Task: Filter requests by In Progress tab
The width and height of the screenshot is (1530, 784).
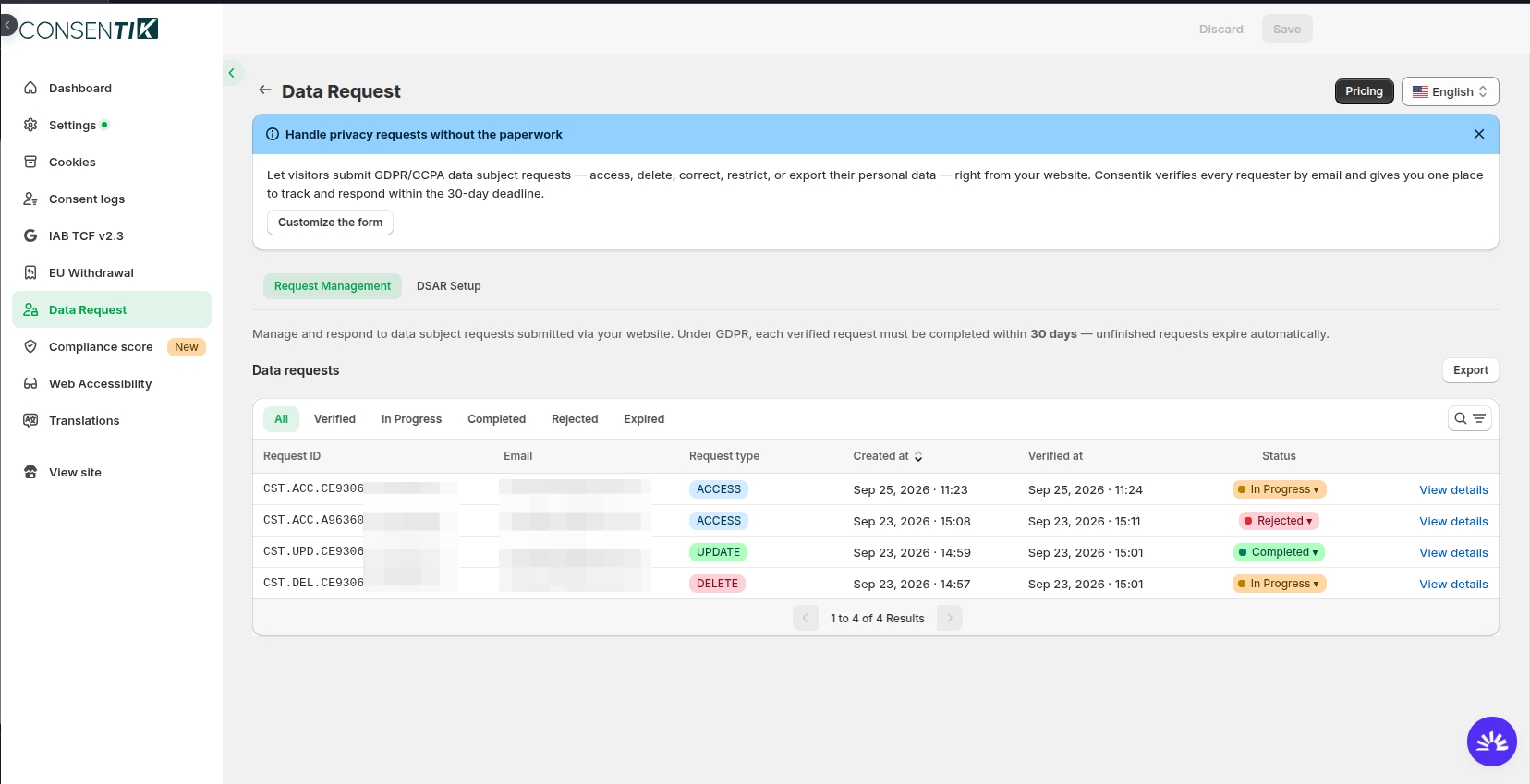Action: (411, 419)
